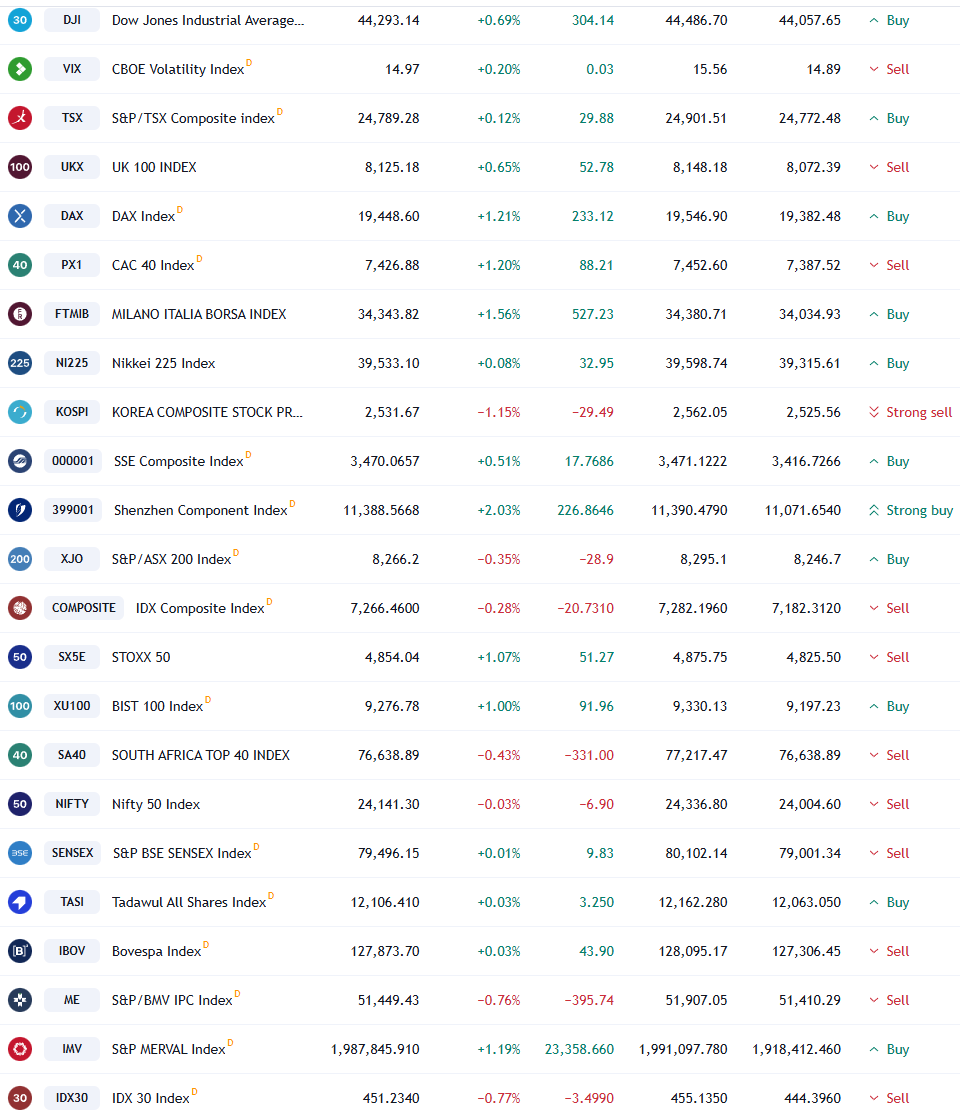Open the Shenzhen Component Index link
960x1112 pixels.
tap(201, 510)
